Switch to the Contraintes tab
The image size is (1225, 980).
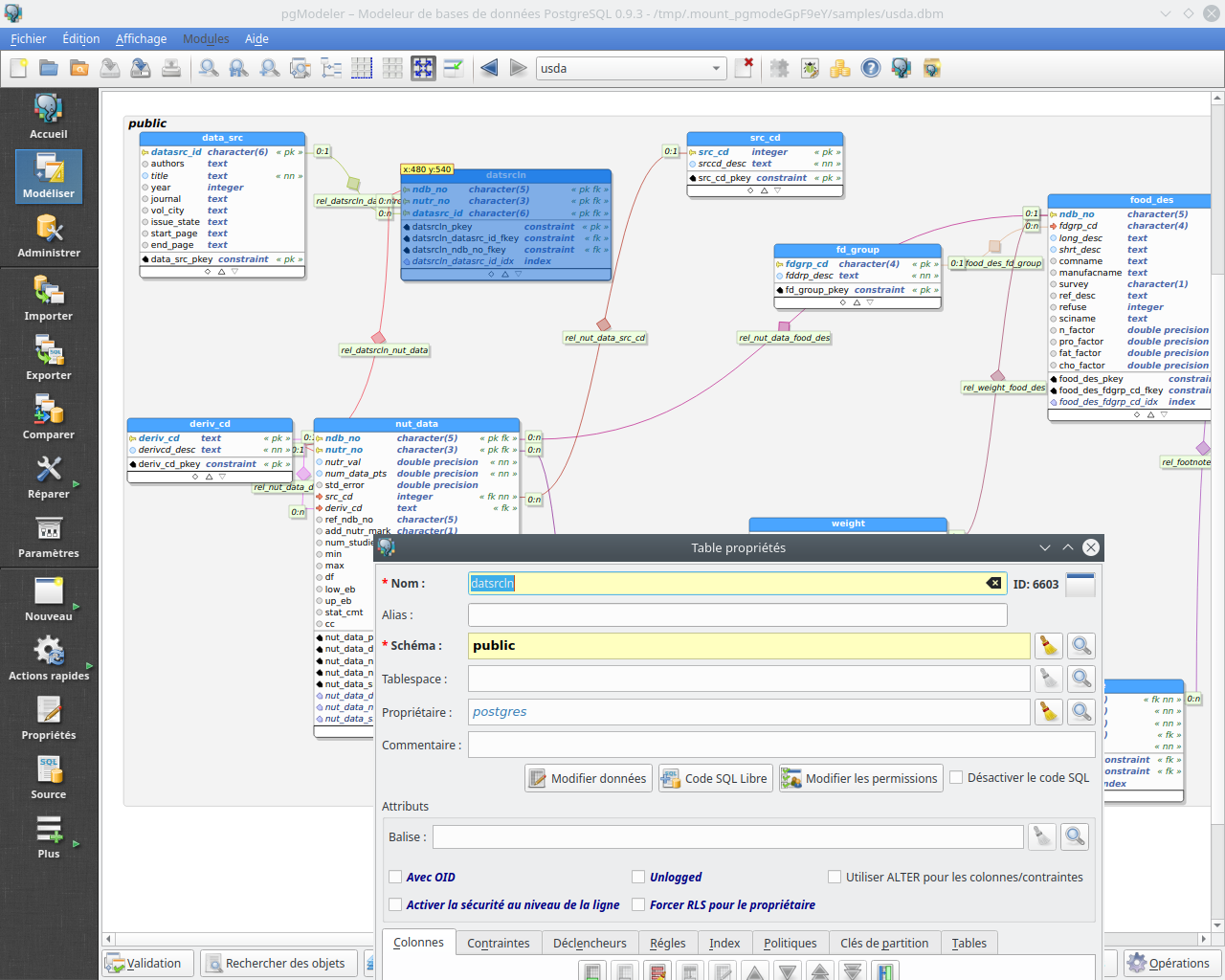(498, 943)
